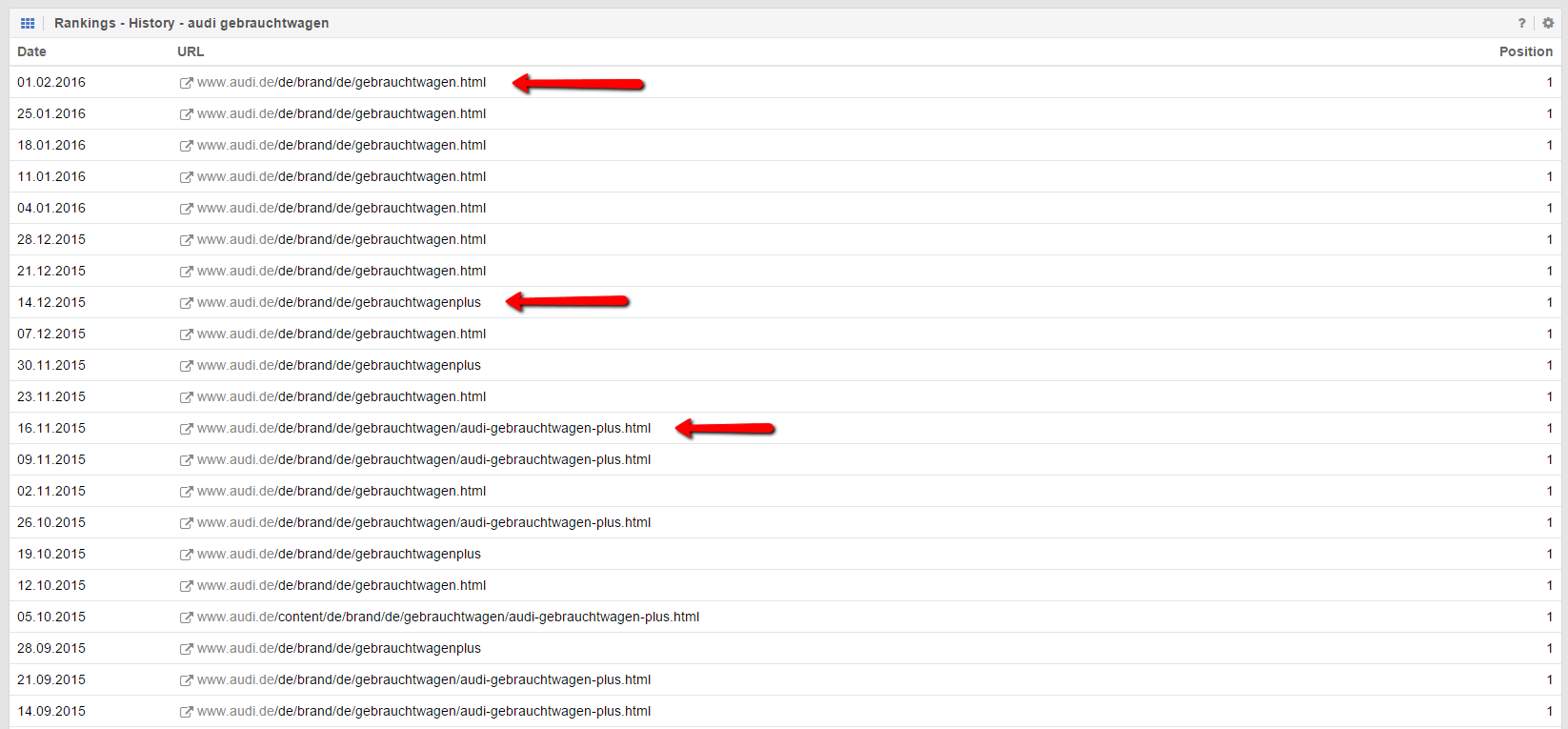Click the position value for 26.10.2015
1568x729 pixels.
1549,522
